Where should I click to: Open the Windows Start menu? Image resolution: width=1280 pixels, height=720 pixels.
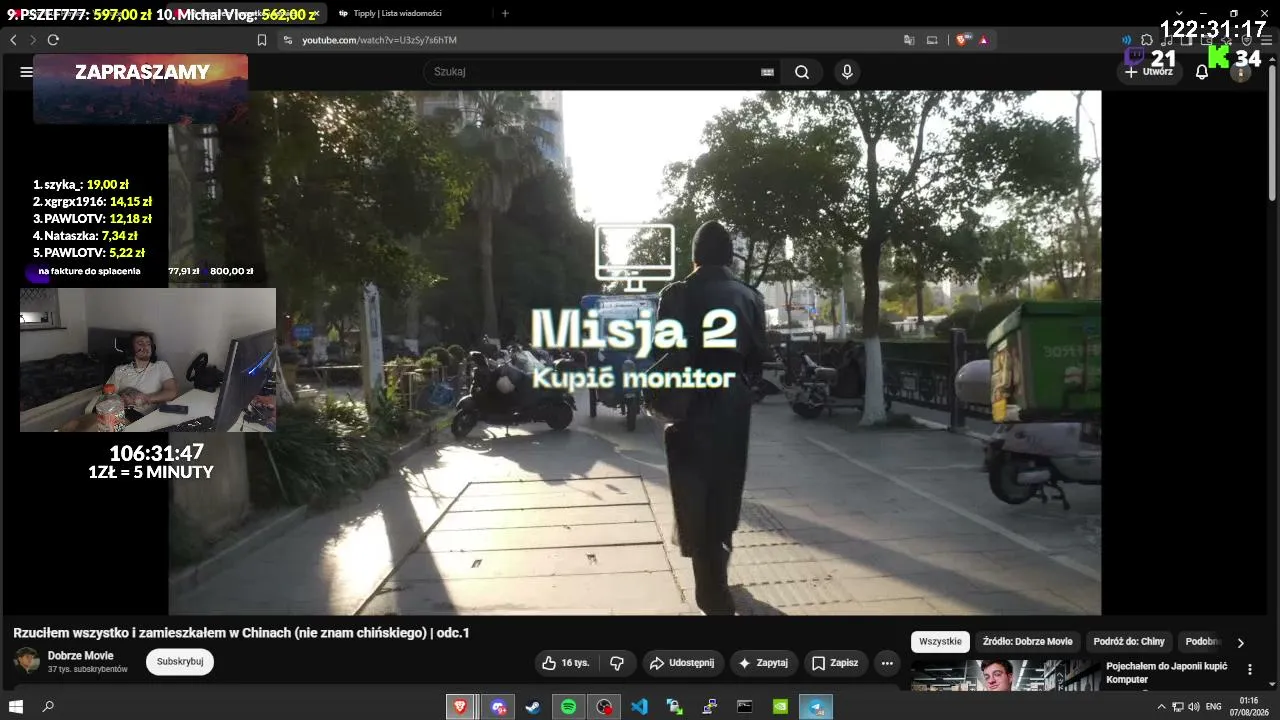tap(16, 707)
